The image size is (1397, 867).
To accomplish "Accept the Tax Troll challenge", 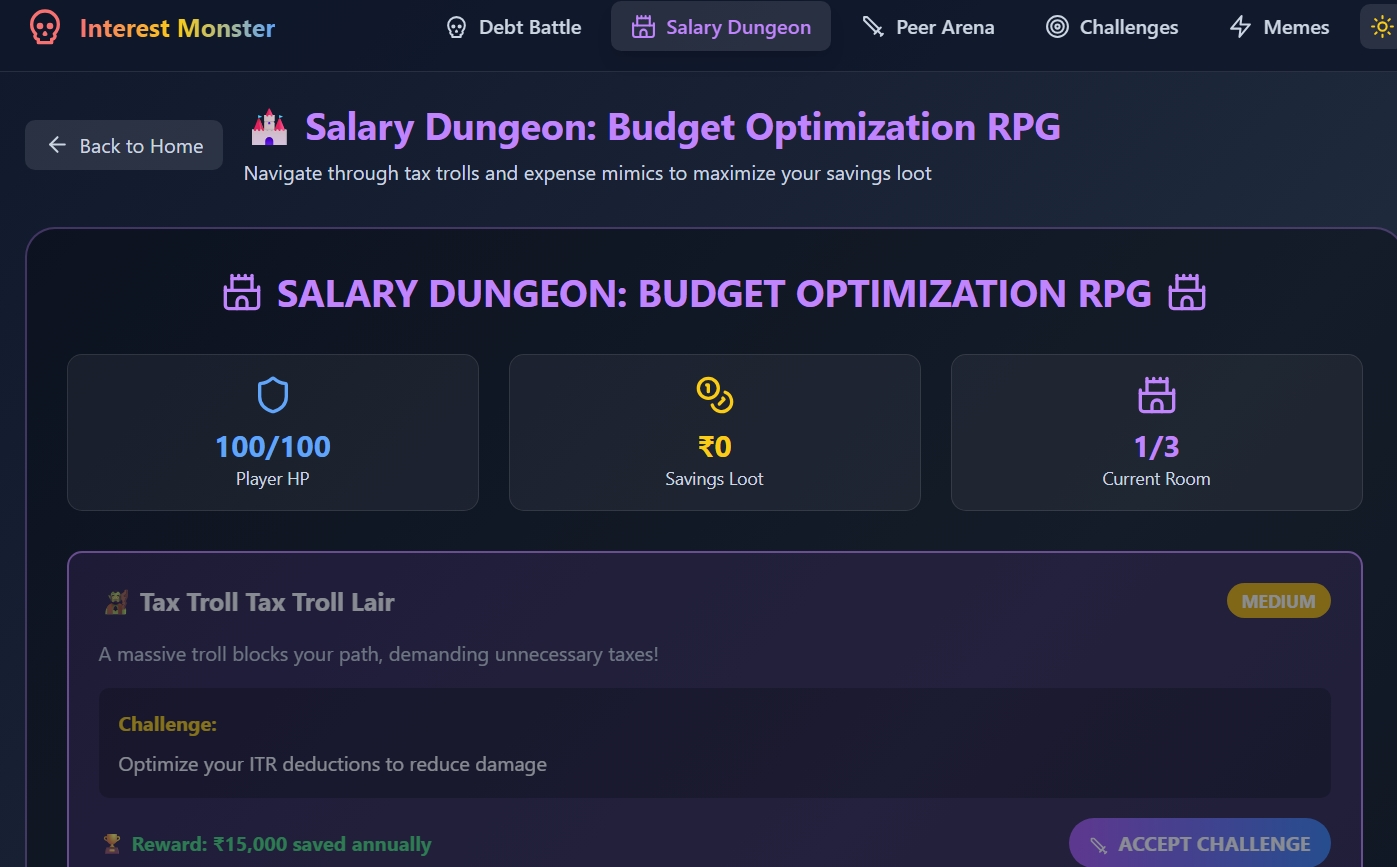I will [x=1200, y=843].
